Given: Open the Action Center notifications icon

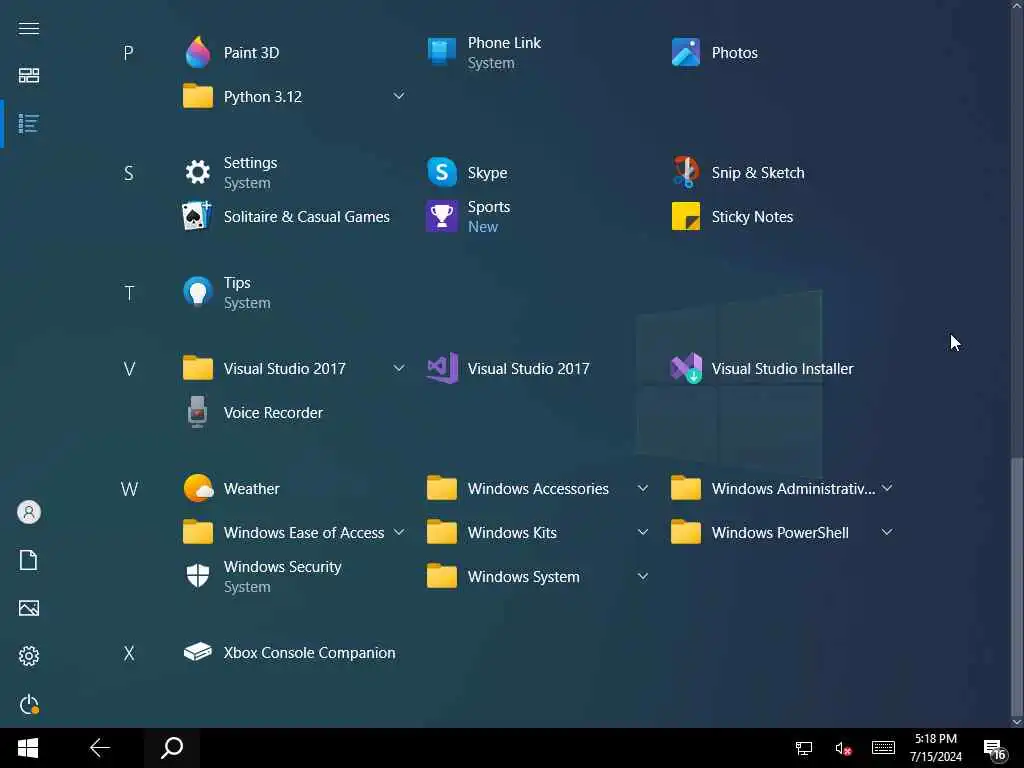Looking at the screenshot, I should [995, 750].
